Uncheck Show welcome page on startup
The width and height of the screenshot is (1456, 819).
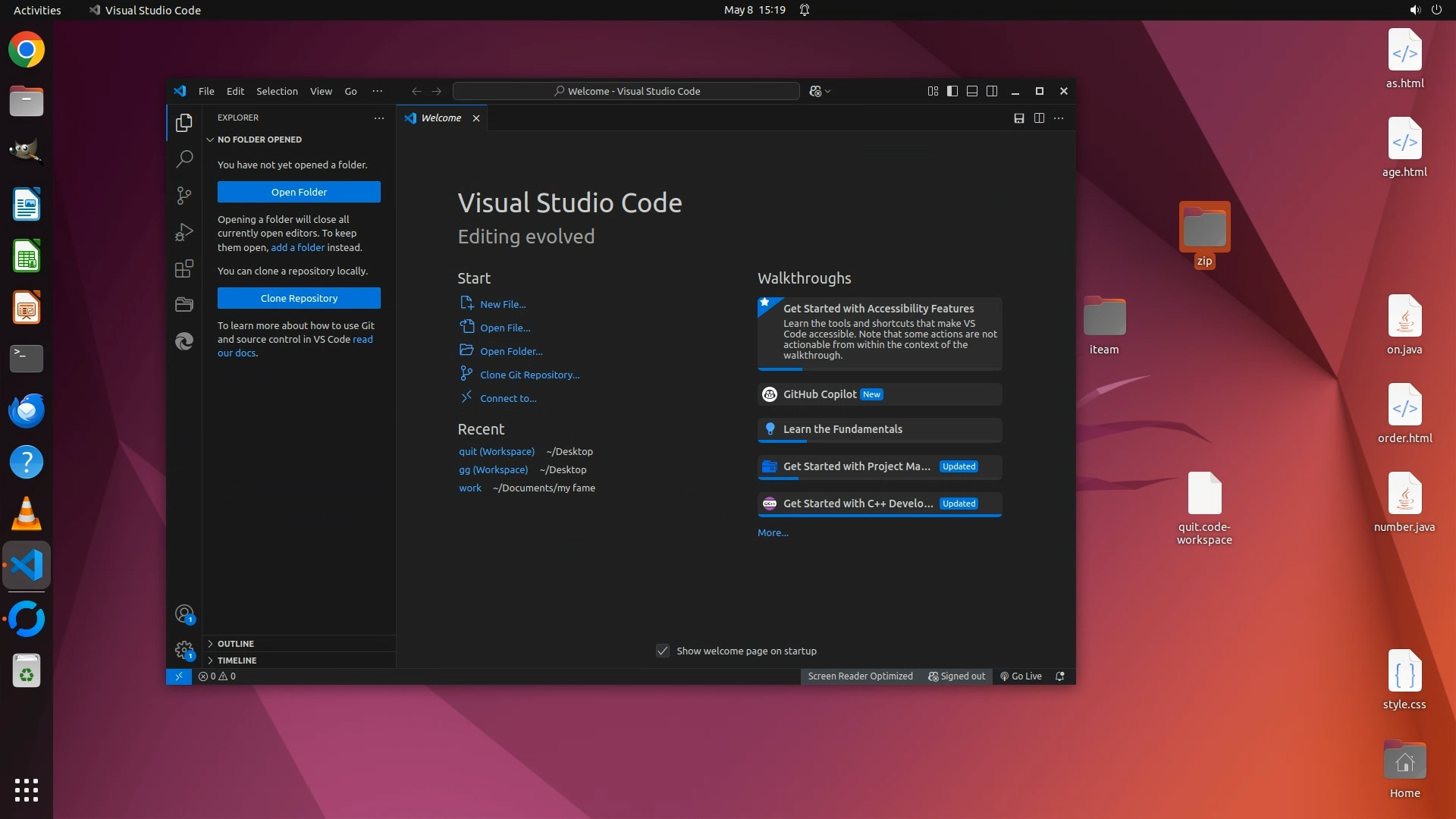[663, 651]
